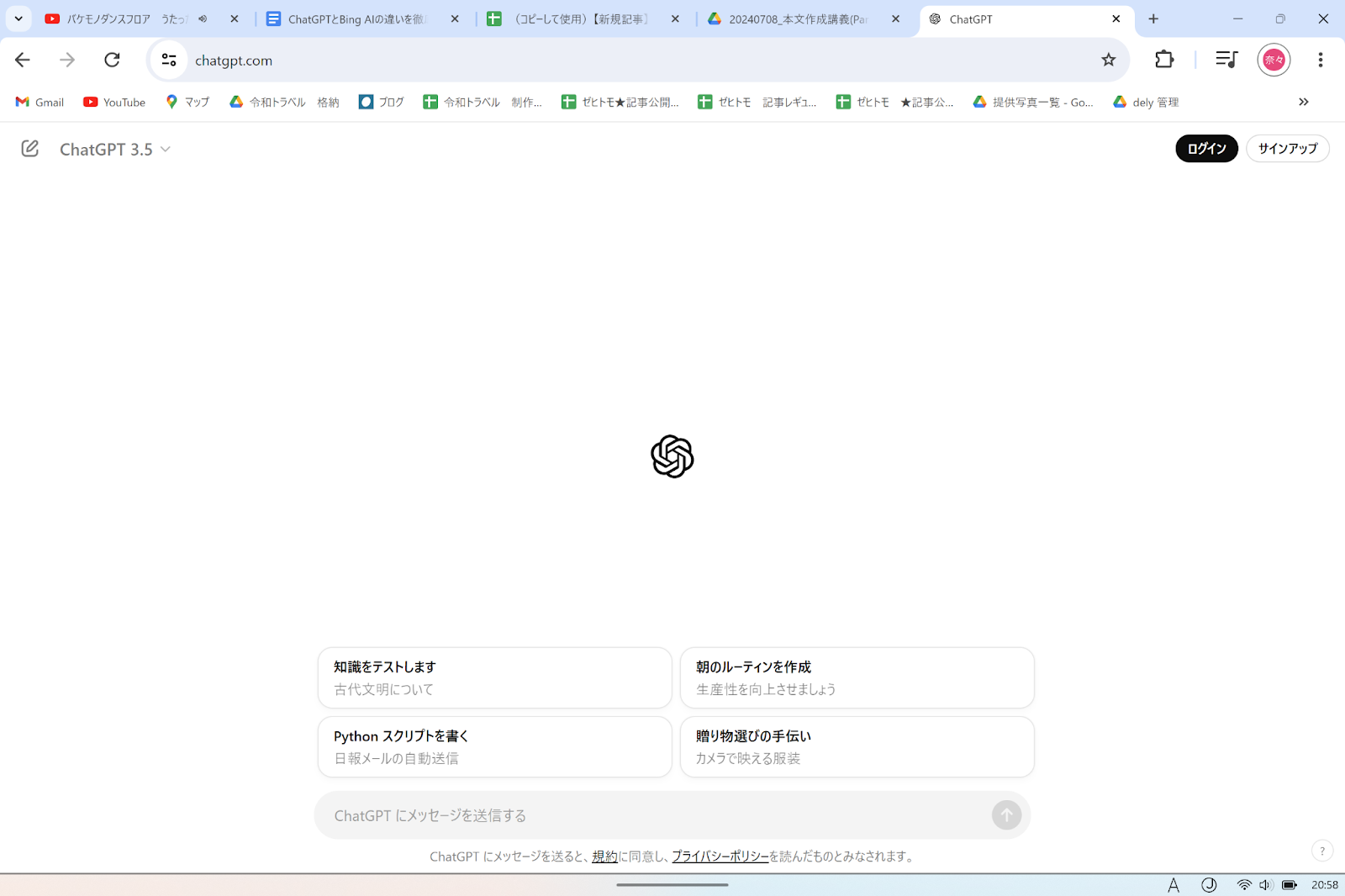
Task: Open the プライバシーポリシー link
Action: 720,856
